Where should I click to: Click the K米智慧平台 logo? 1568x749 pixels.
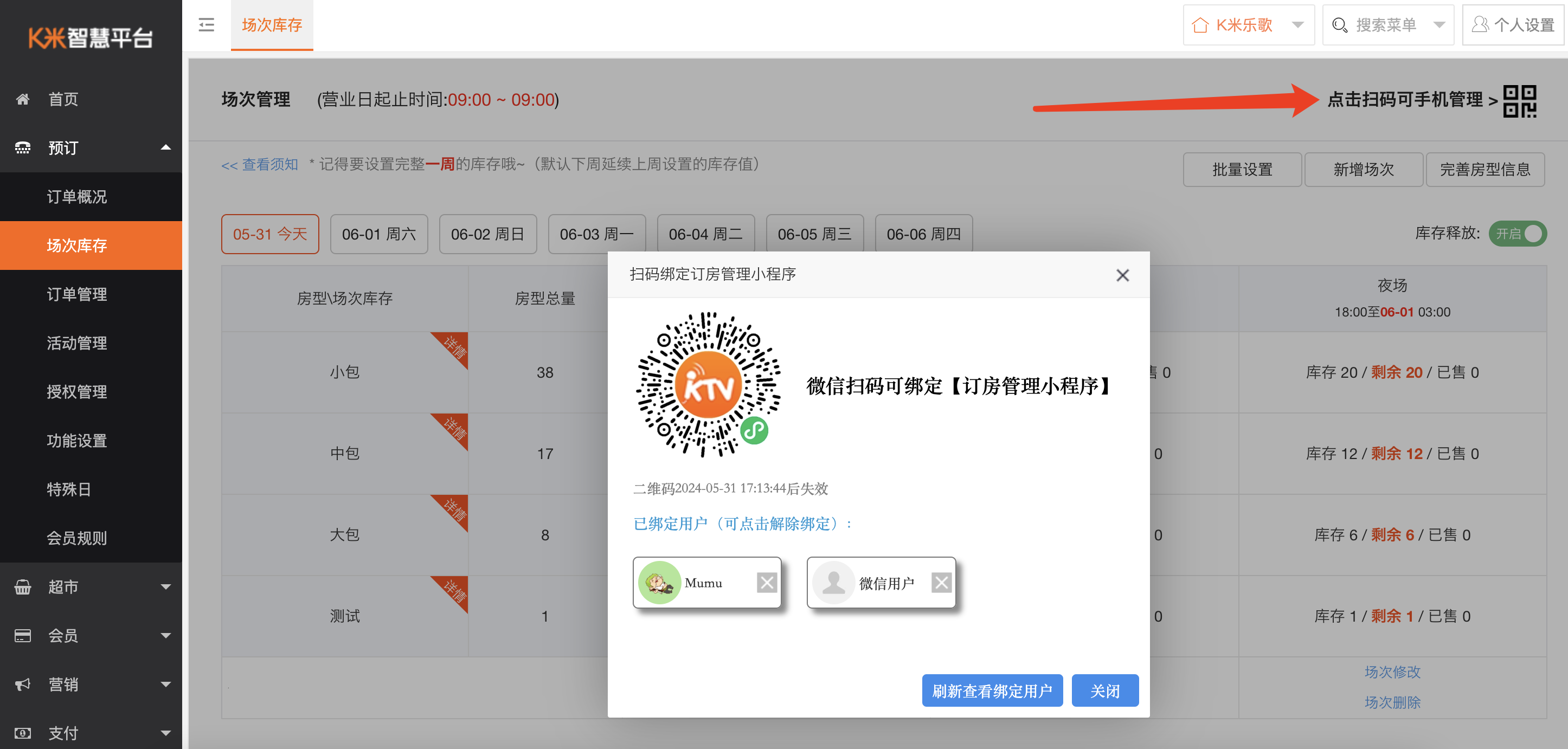click(x=91, y=38)
